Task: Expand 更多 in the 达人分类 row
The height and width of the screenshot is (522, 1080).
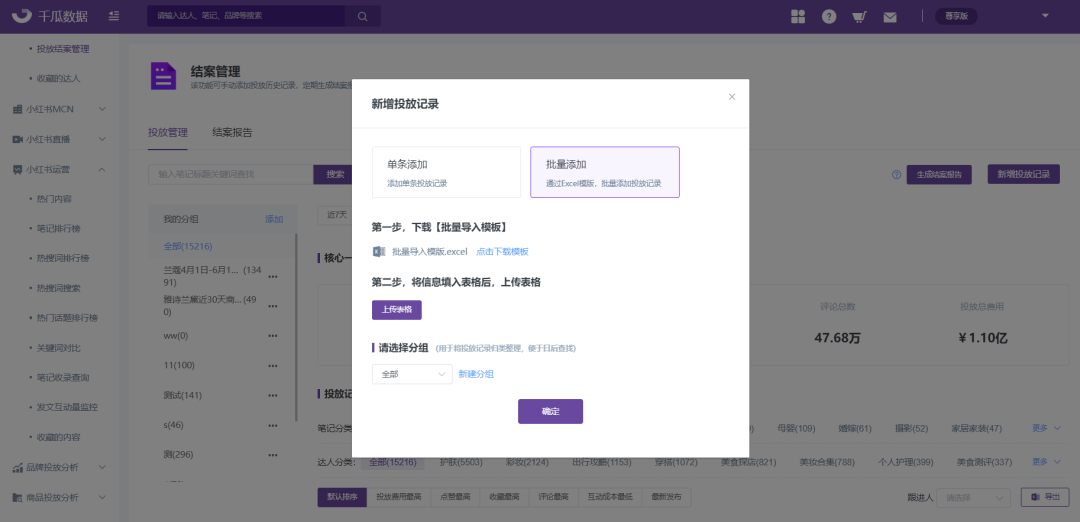Action: [1046, 461]
